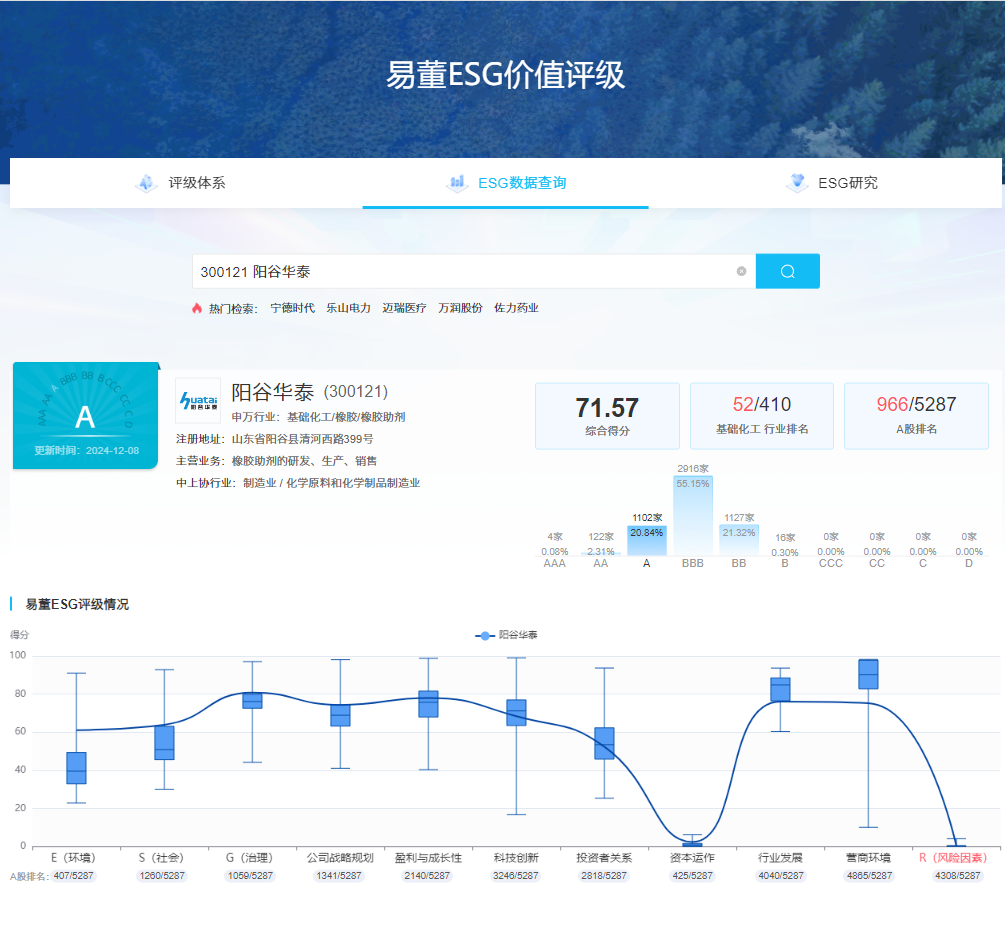Viewport: 1005px width, 931px height.
Task: Click the 注册地址 address line
Action: [x=275, y=439]
